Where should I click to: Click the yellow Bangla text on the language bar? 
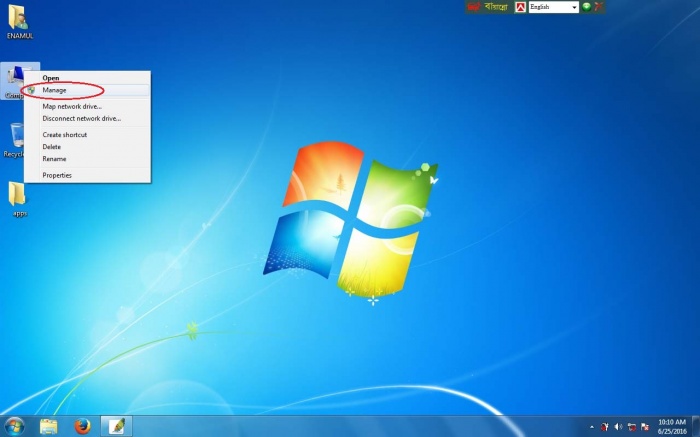pyautogui.click(x=496, y=7)
